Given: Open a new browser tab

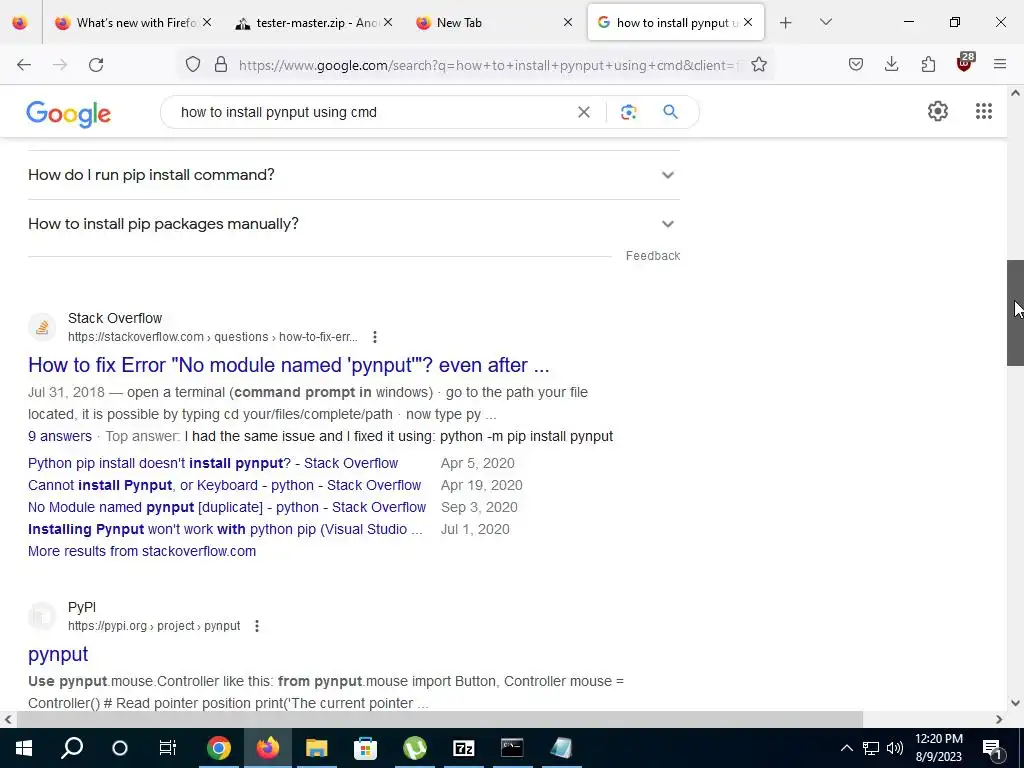Looking at the screenshot, I should (786, 23).
